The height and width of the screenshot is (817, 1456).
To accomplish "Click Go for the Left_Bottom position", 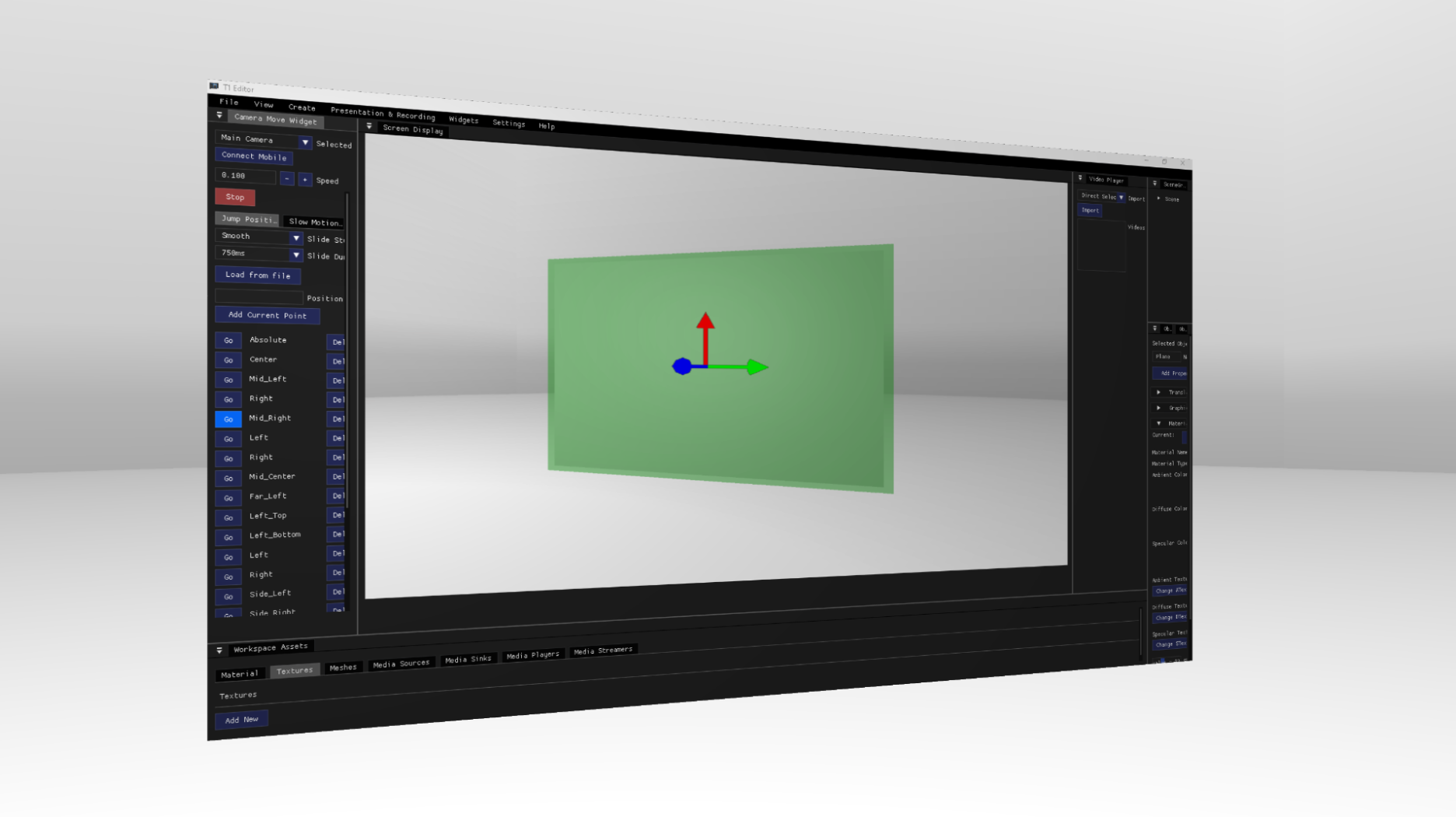I will (x=229, y=538).
